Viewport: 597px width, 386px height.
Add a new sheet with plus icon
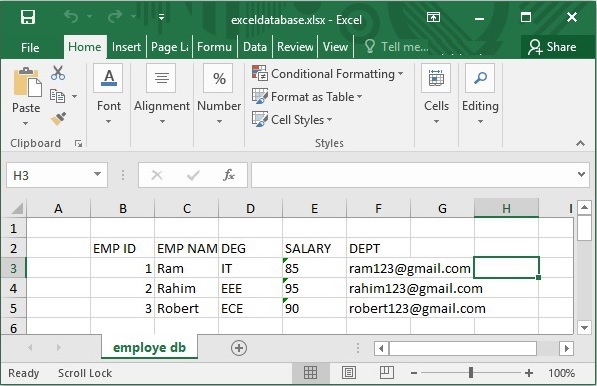(239, 348)
